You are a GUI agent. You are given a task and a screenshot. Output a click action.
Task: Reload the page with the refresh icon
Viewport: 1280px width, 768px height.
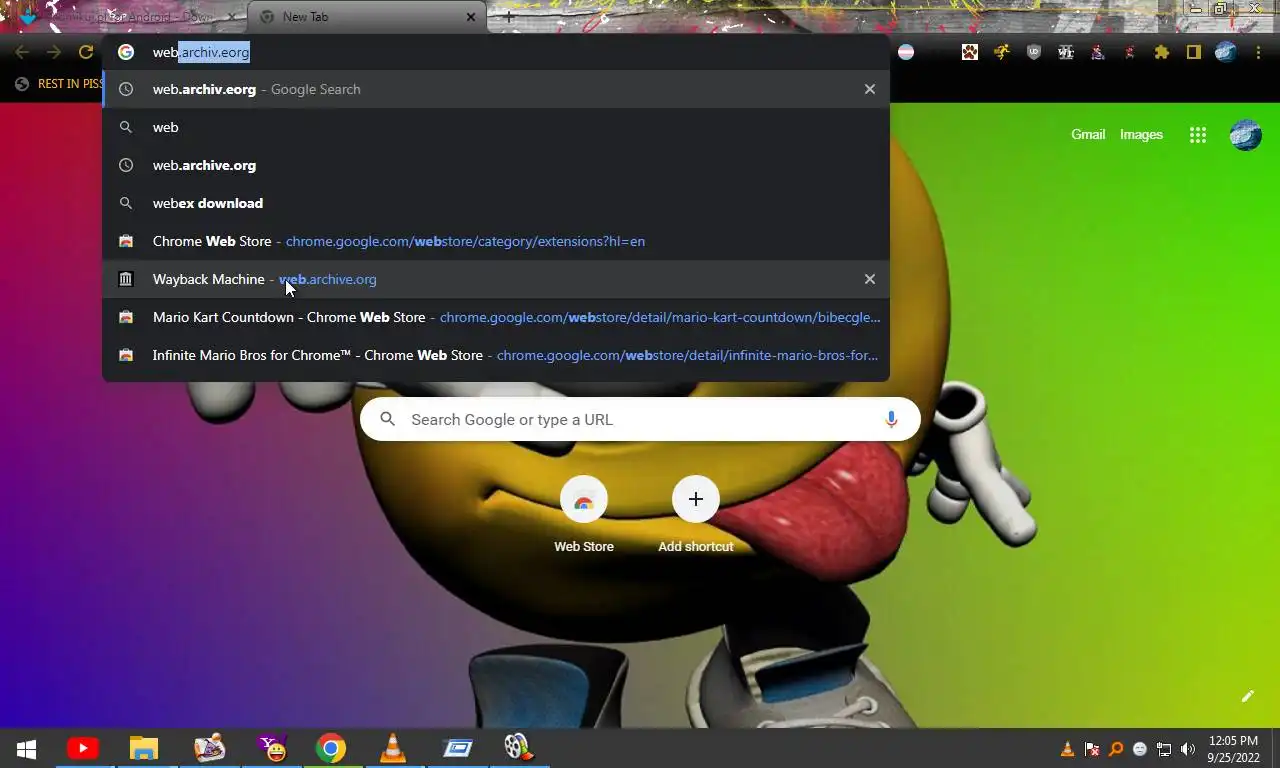[86, 52]
